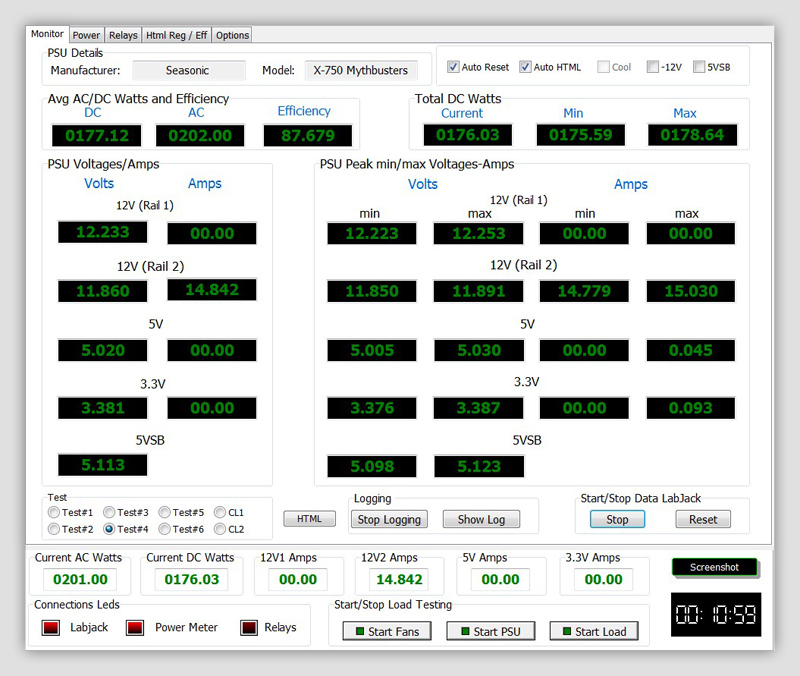Select the CL2 radio option
Screen dimensions: 800x676
pyautogui.click(x=220, y=529)
